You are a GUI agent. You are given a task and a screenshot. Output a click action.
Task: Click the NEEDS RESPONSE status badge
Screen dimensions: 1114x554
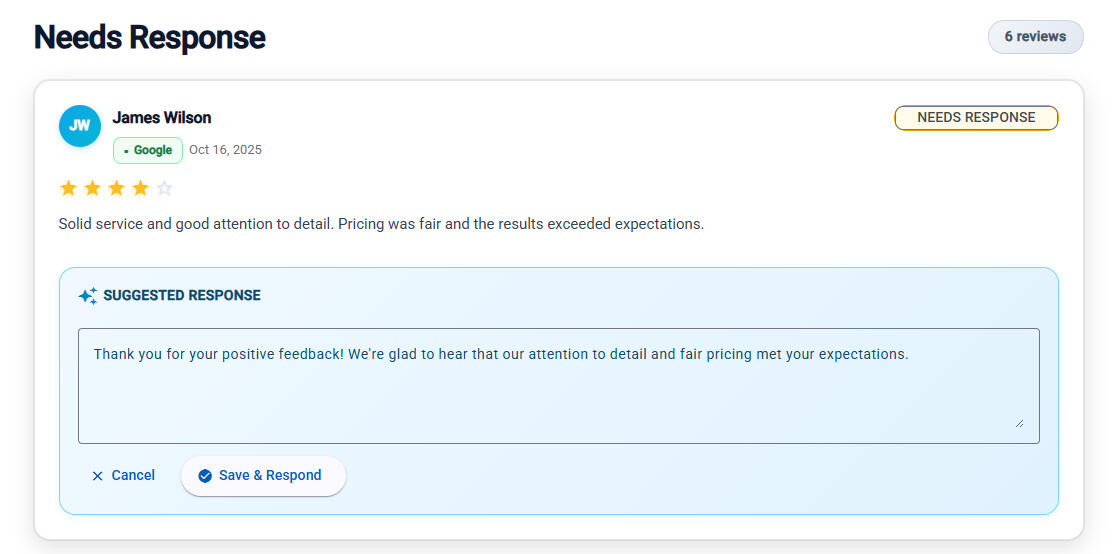(x=975, y=118)
